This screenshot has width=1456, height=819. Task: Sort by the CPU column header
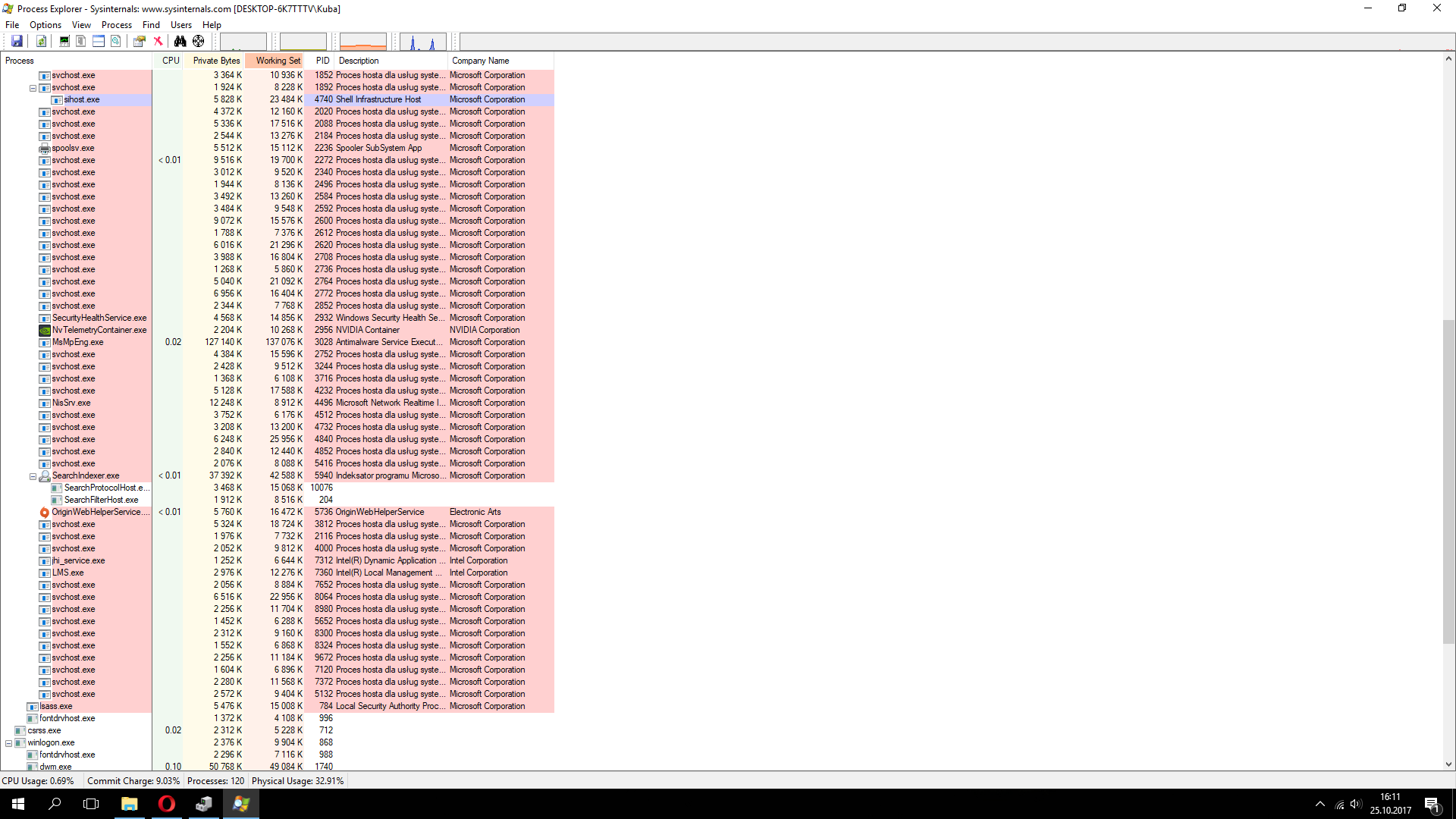coord(168,61)
